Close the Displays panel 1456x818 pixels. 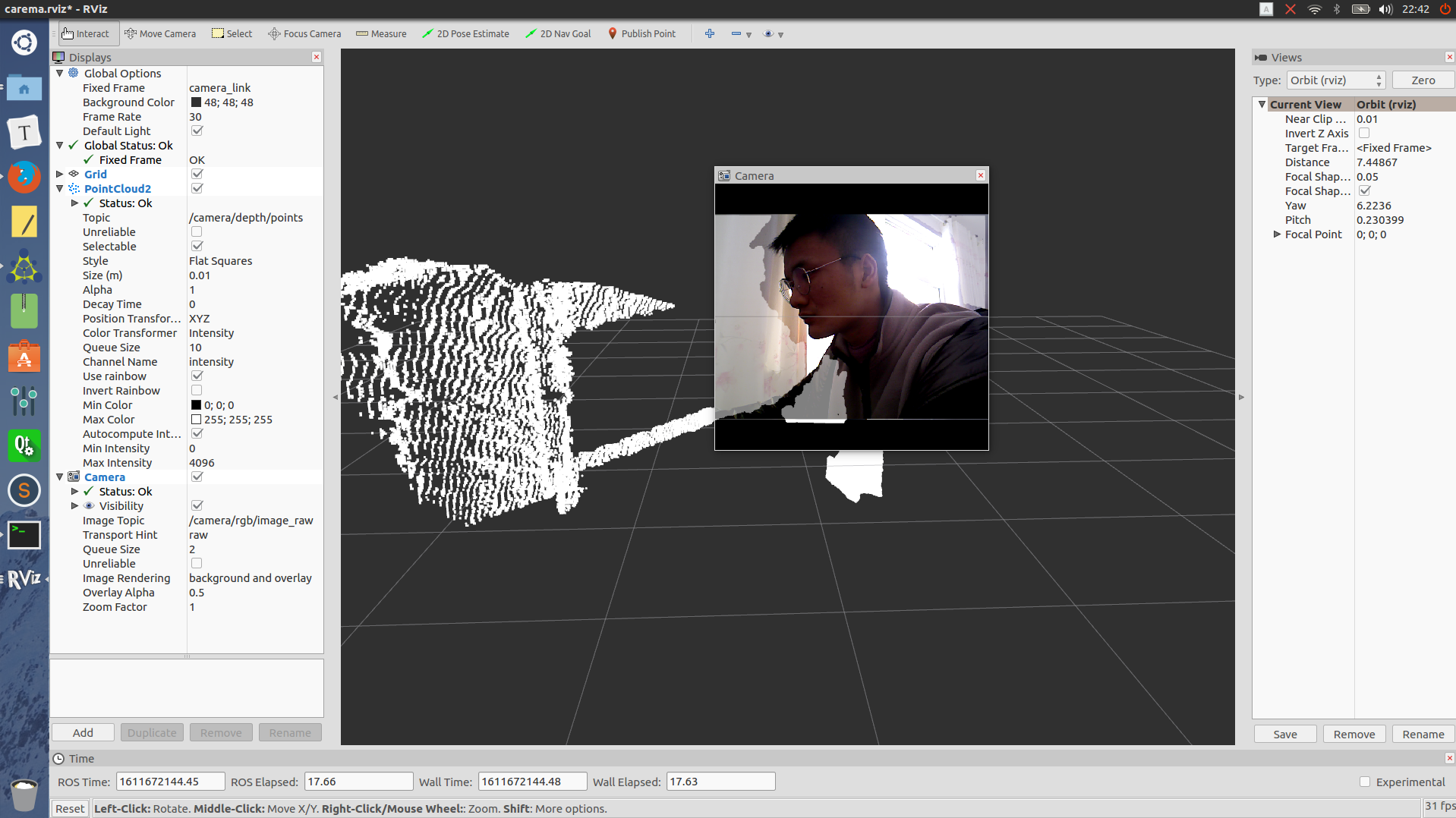coord(317,57)
